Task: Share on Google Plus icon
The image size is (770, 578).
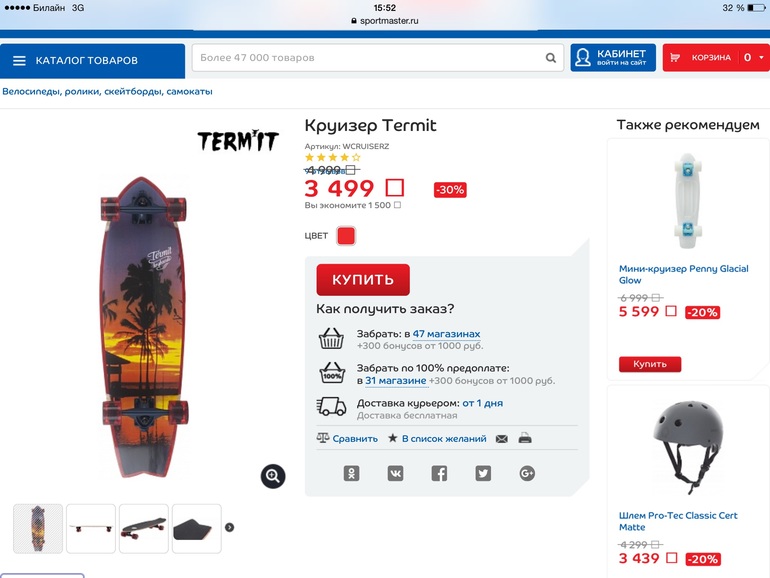Action: click(x=527, y=473)
